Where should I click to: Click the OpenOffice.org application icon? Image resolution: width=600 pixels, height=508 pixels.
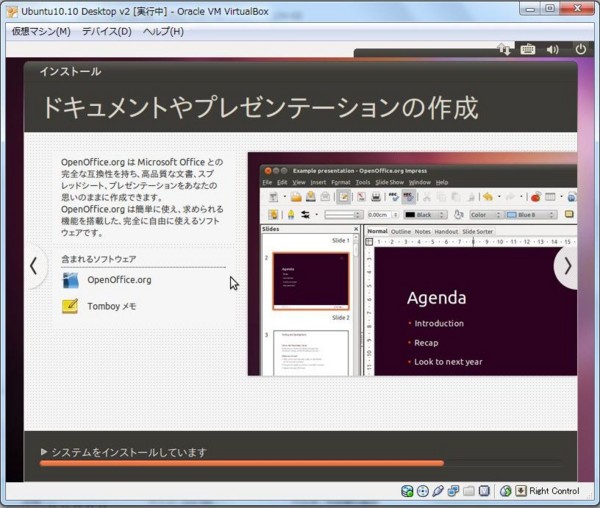click(x=70, y=280)
